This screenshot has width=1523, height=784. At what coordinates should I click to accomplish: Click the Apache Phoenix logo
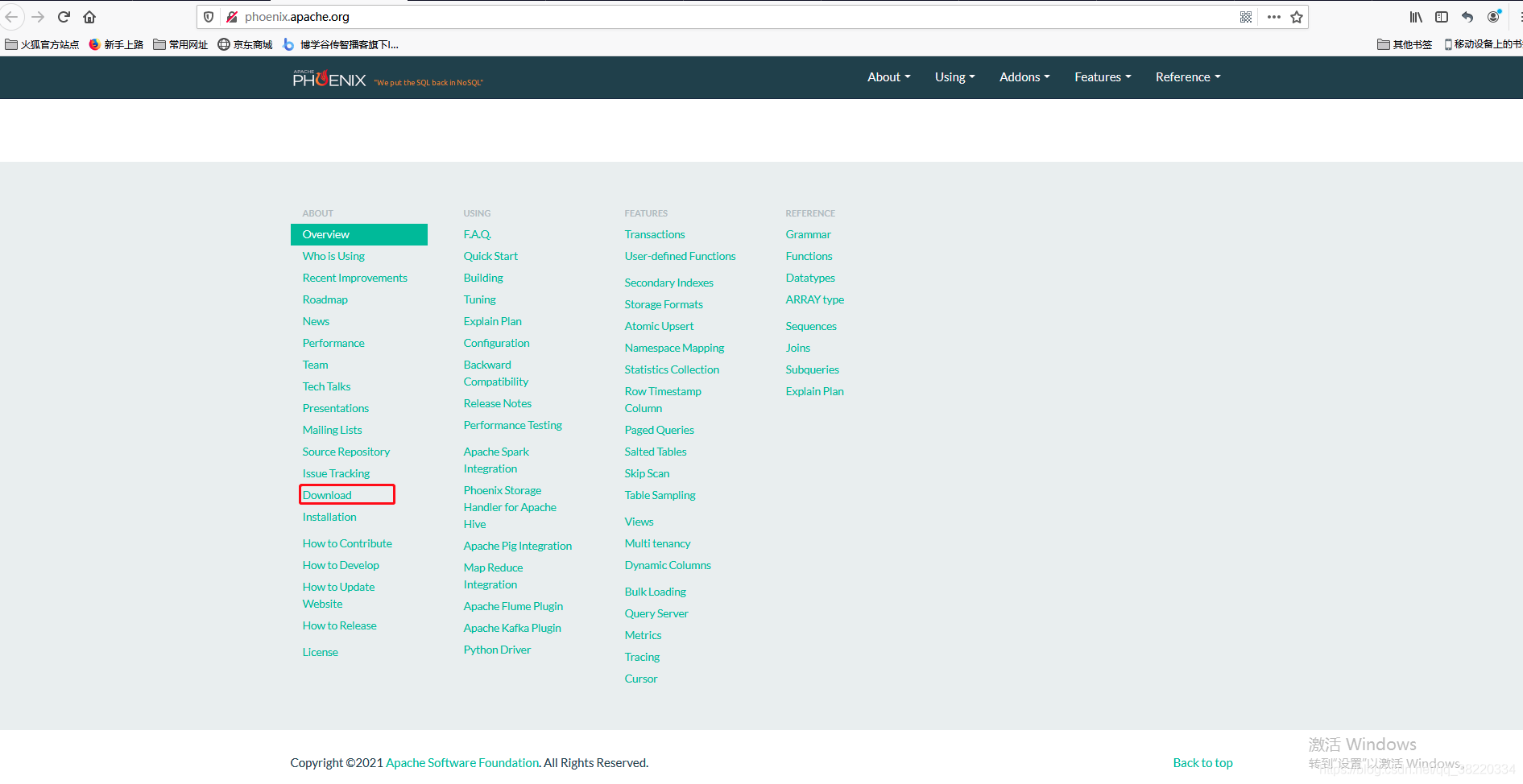click(x=329, y=77)
